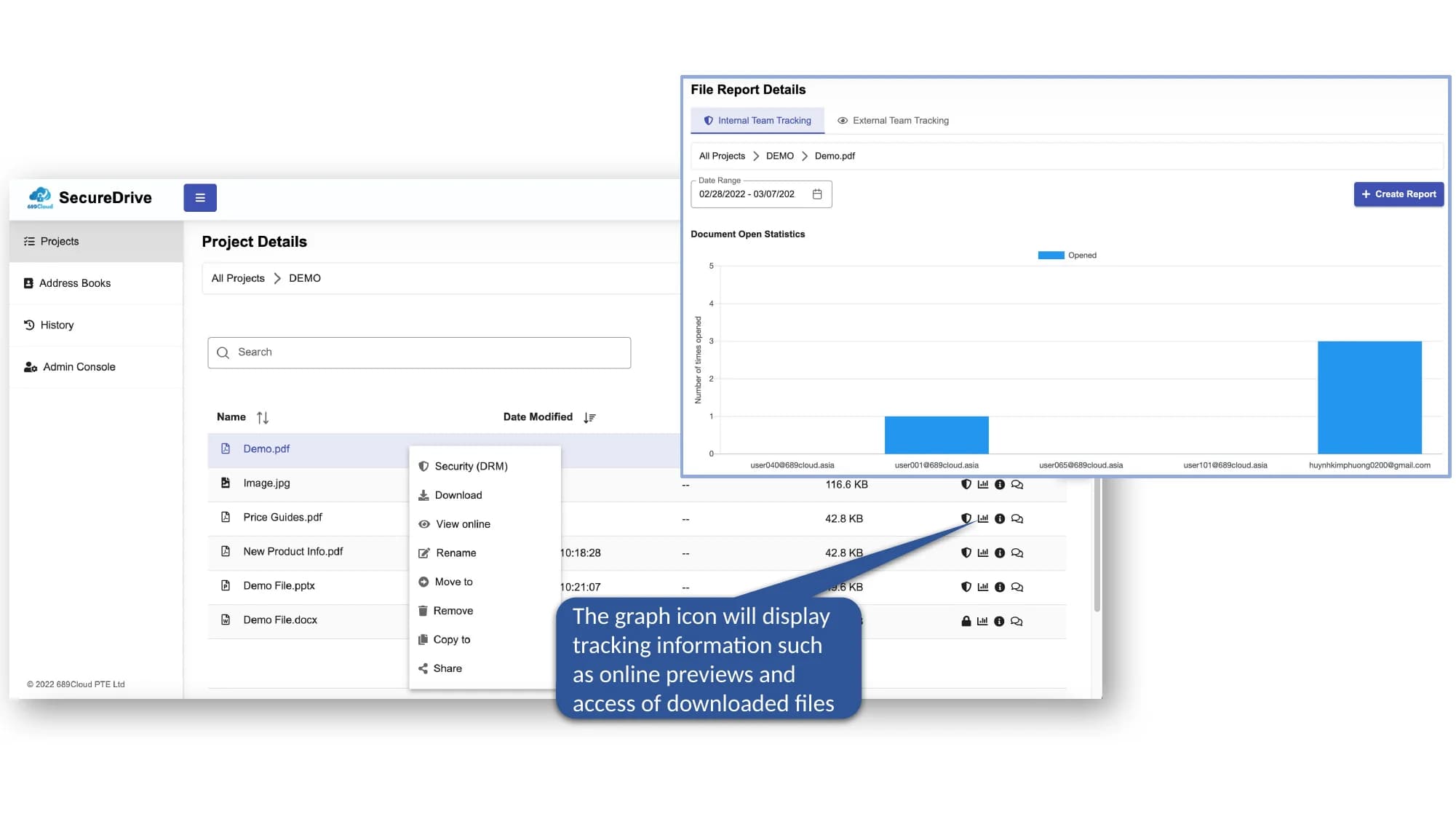The height and width of the screenshot is (819, 1456).
Task: Sort the list by Date Modified
Action: (x=589, y=417)
